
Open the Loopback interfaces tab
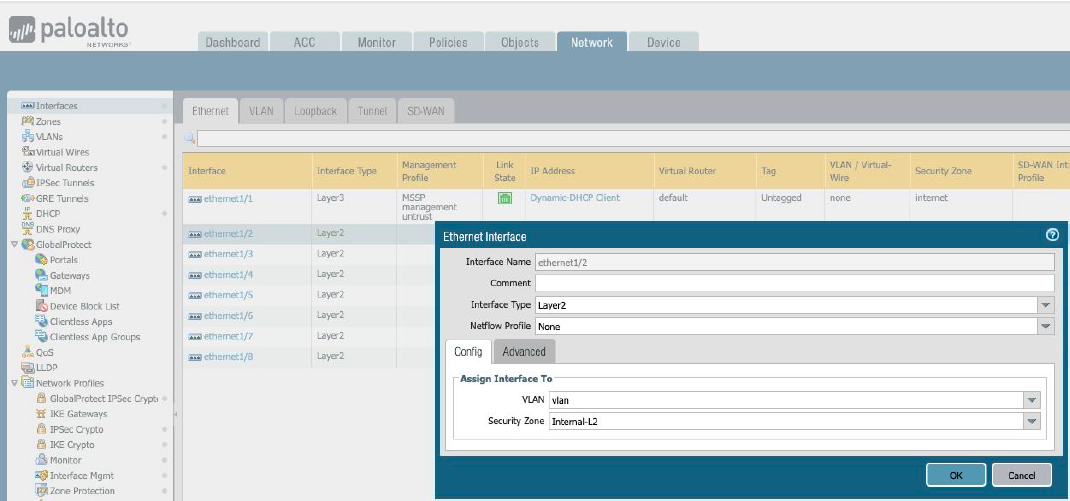click(x=315, y=111)
